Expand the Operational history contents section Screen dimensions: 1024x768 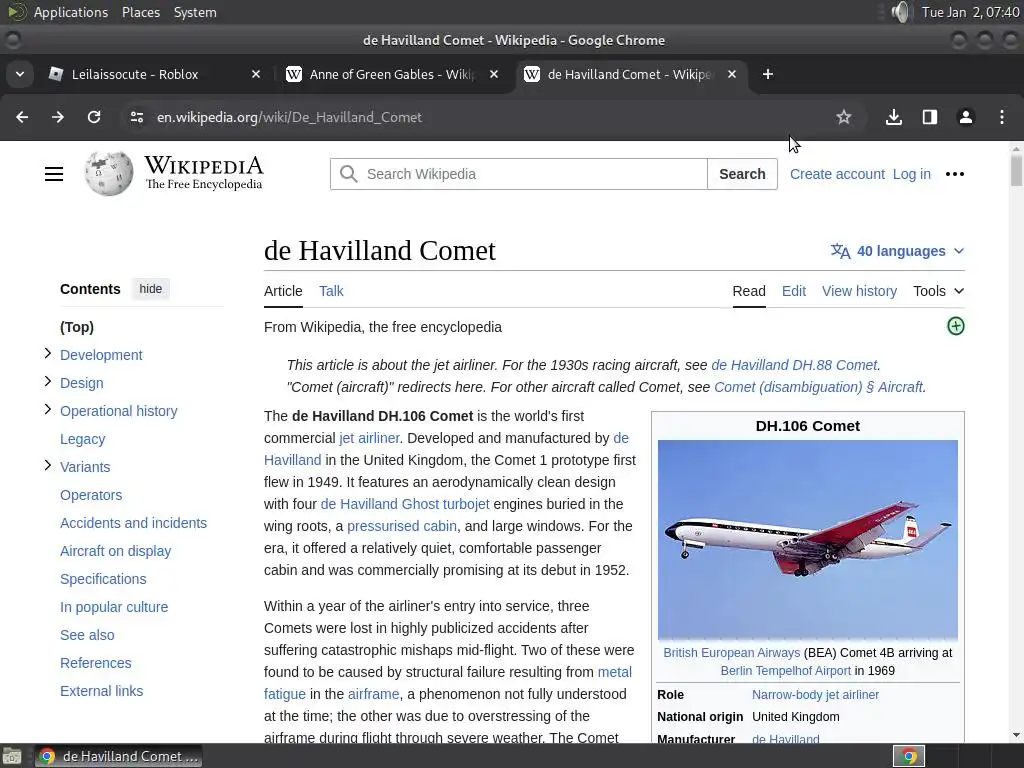pos(48,410)
